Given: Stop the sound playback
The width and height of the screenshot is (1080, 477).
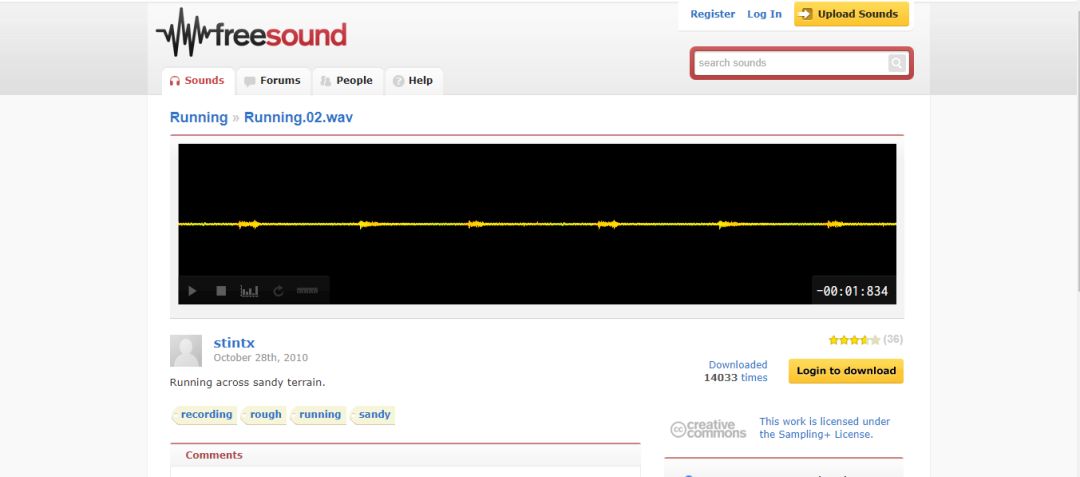Looking at the screenshot, I should (x=221, y=291).
